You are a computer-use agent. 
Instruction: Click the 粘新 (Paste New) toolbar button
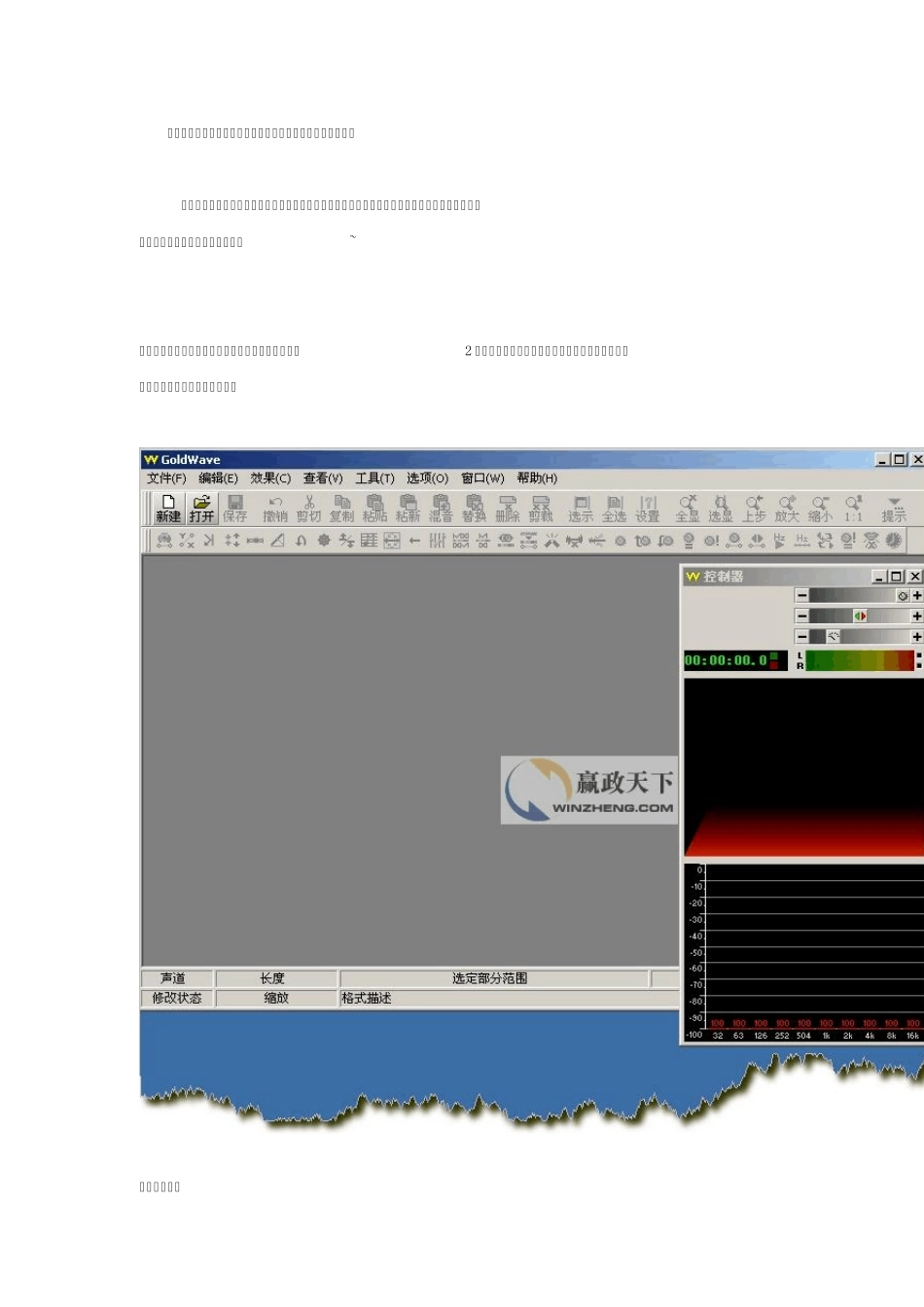(408, 509)
